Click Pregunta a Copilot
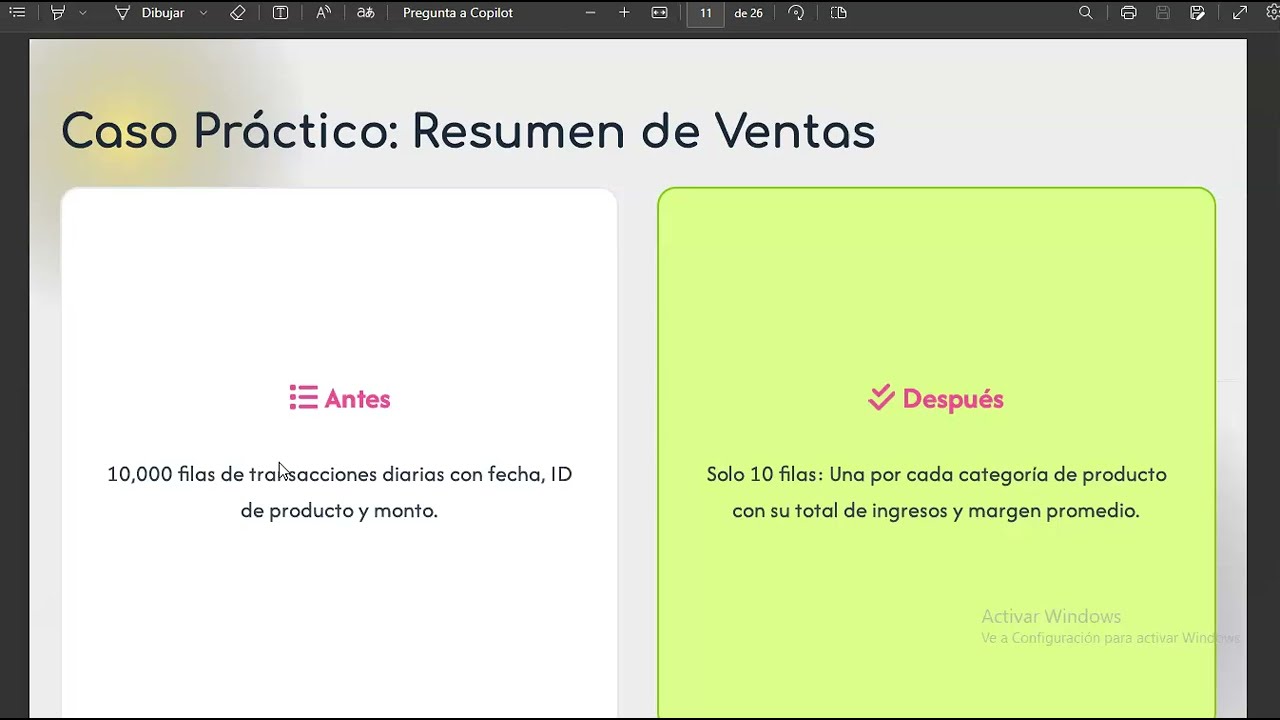The width and height of the screenshot is (1280, 720). pyautogui.click(x=458, y=13)
